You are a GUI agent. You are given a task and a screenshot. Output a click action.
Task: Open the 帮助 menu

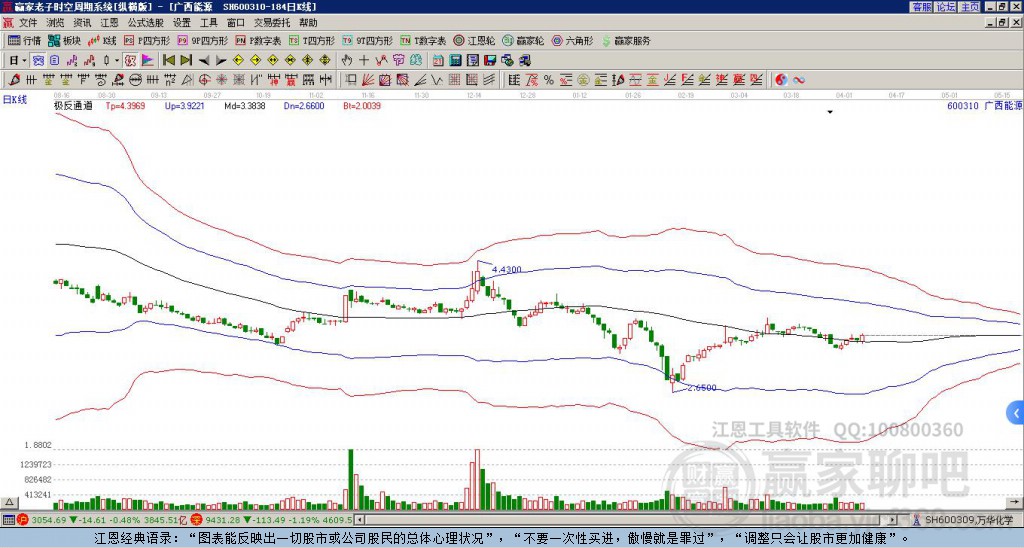(308, 23)
